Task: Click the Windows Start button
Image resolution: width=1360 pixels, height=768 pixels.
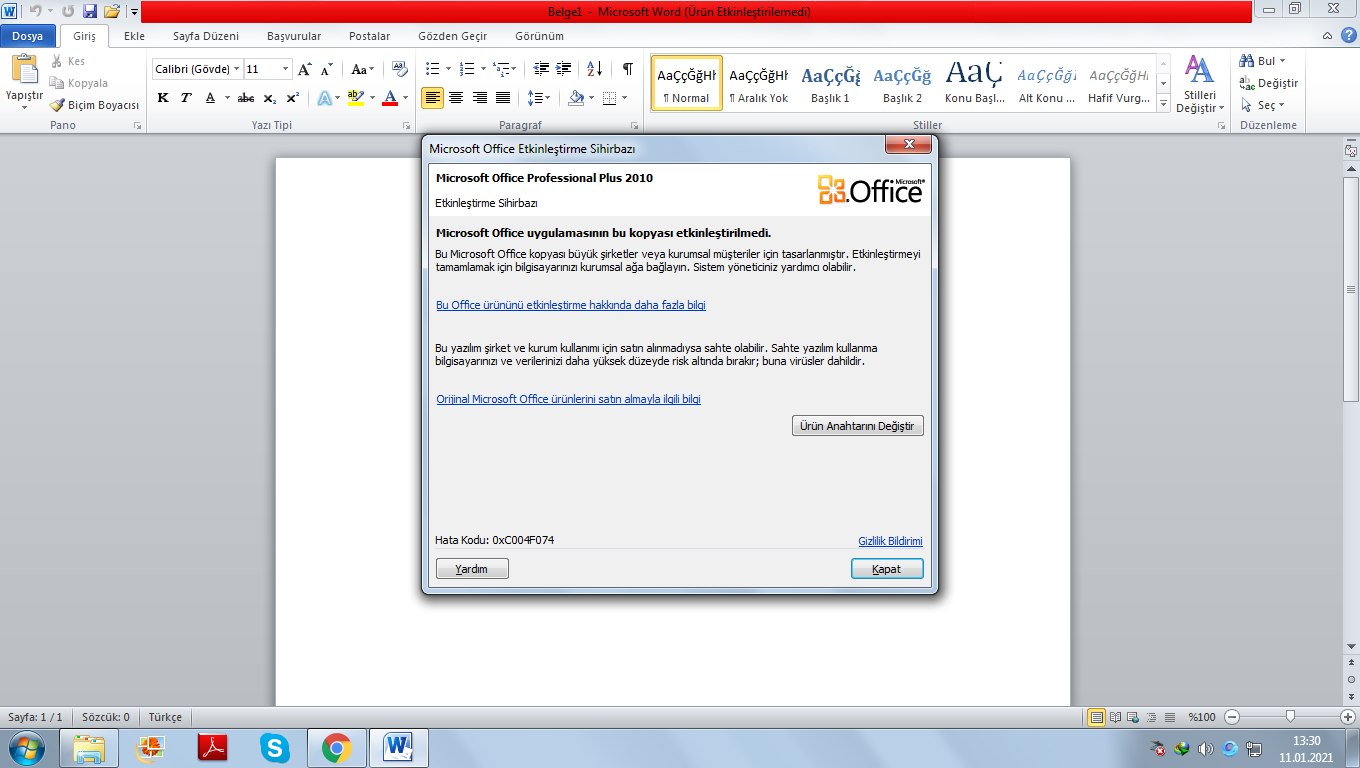Action: 24,747
